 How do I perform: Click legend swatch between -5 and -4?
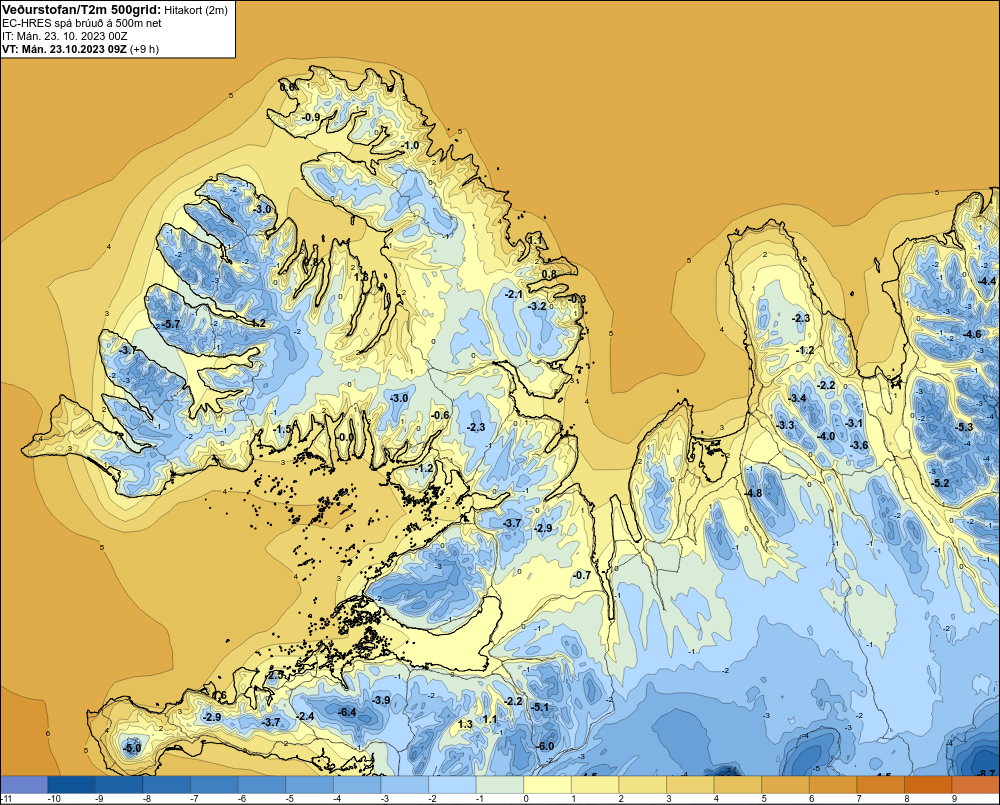point(309,785)
